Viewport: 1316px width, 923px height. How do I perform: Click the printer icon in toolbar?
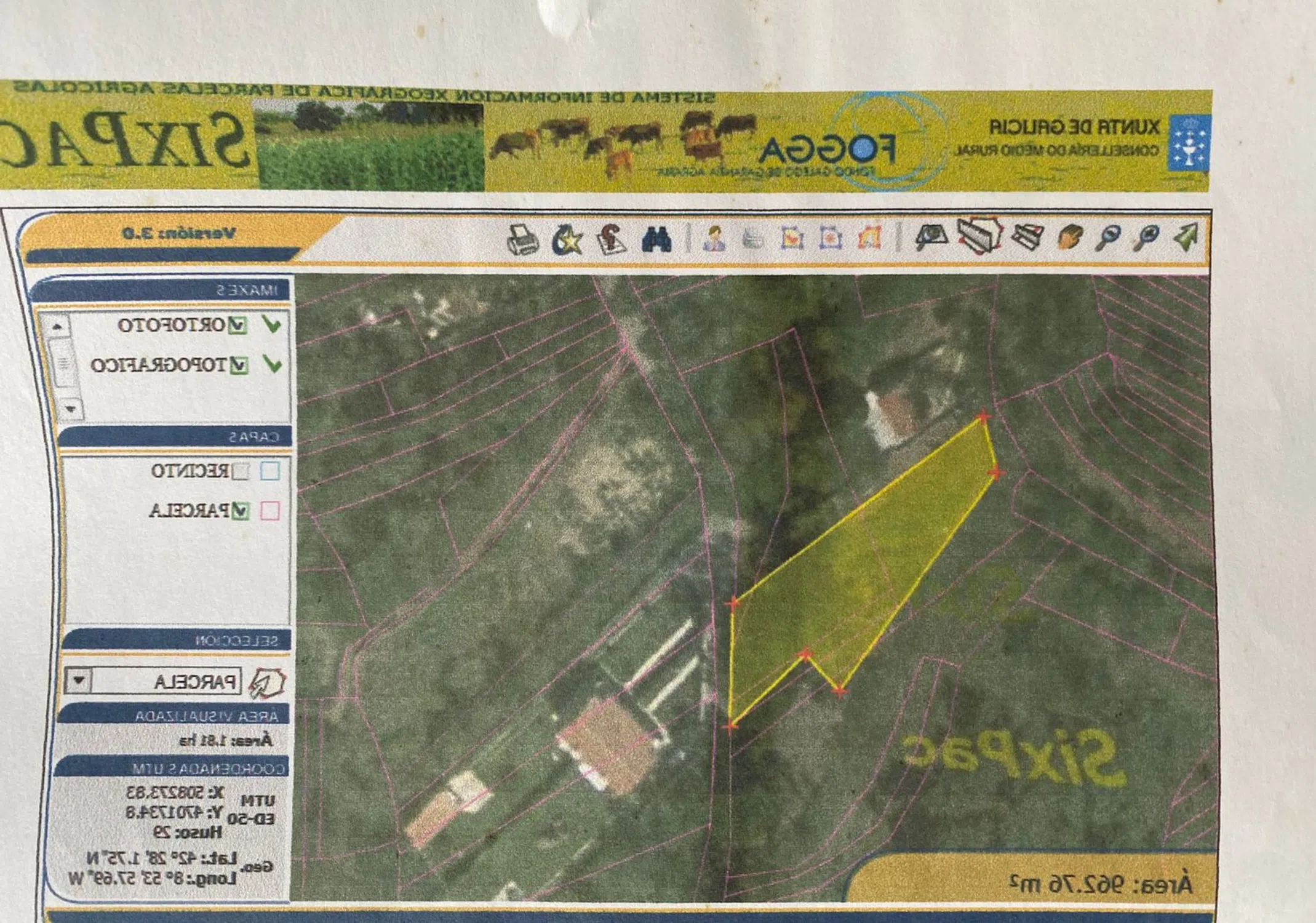pos(522,240)
